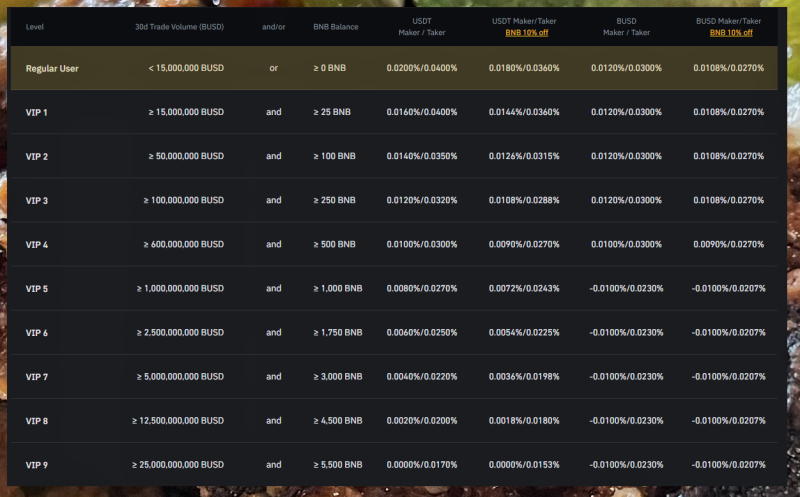Image resolution: width=800 pixels, height=497 pixels.
Task: Click '≥ 15,000,000 BUSD' volume cell
Action: pyautogui.click(x=186, y=112)
